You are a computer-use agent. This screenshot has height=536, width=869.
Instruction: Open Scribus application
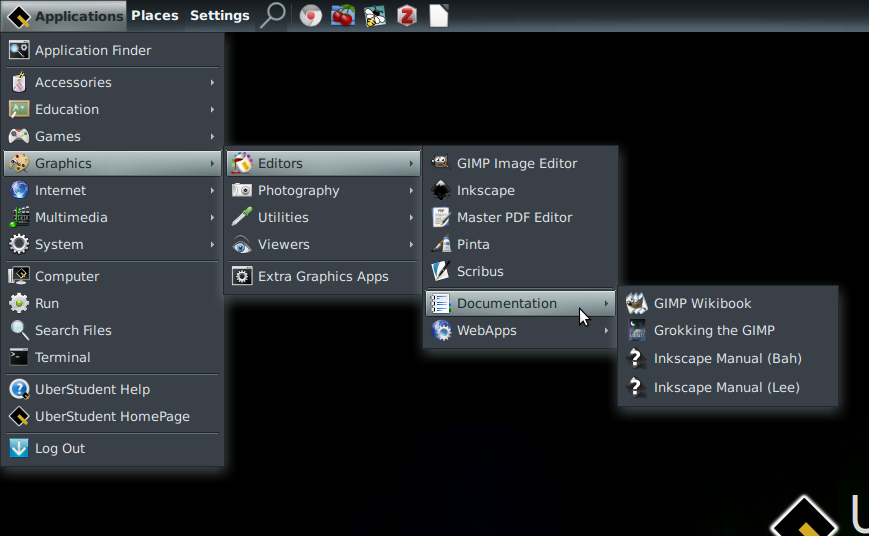point(480,271)
